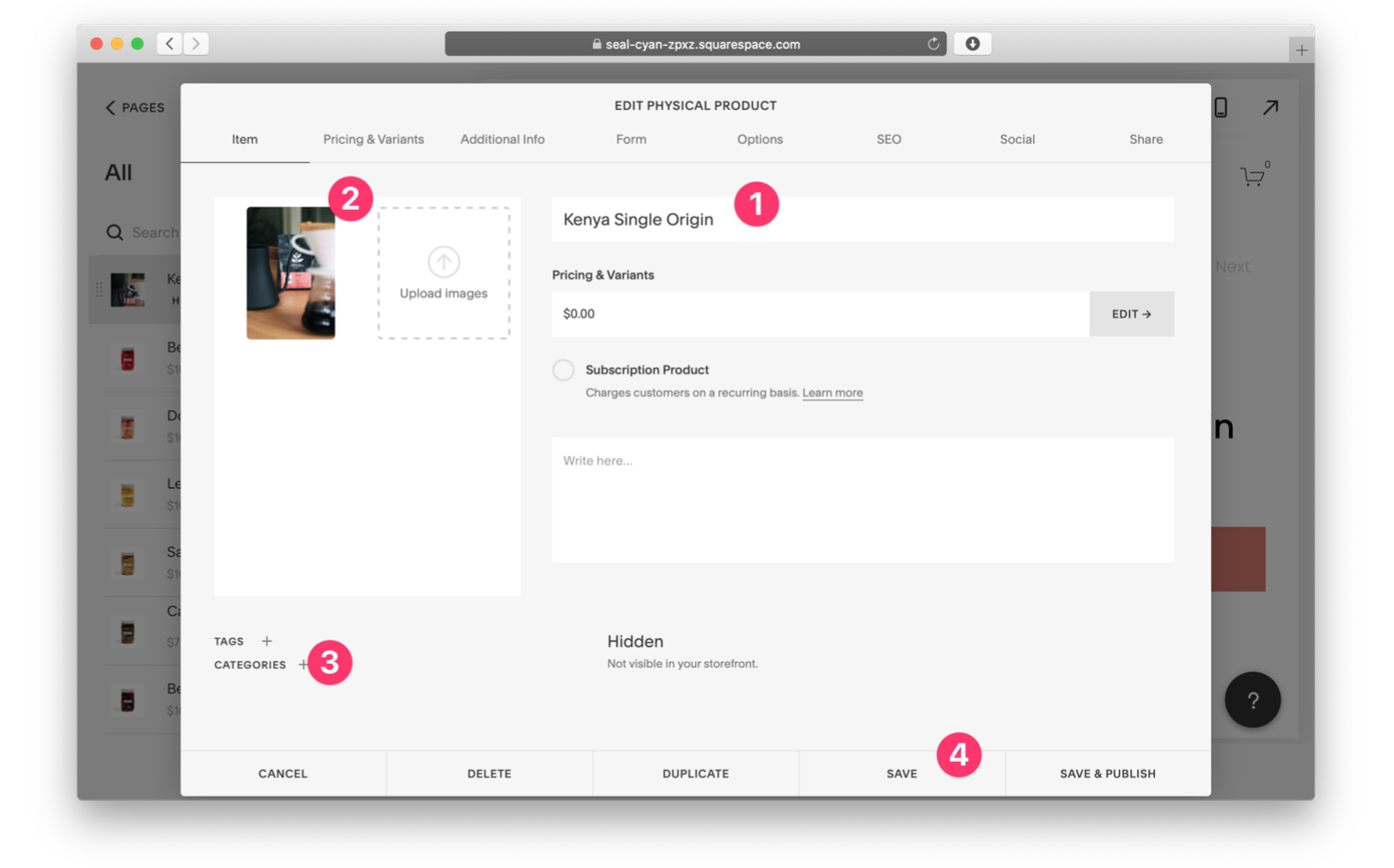Add a tag with the plus icon

click(x=267, y=641)
